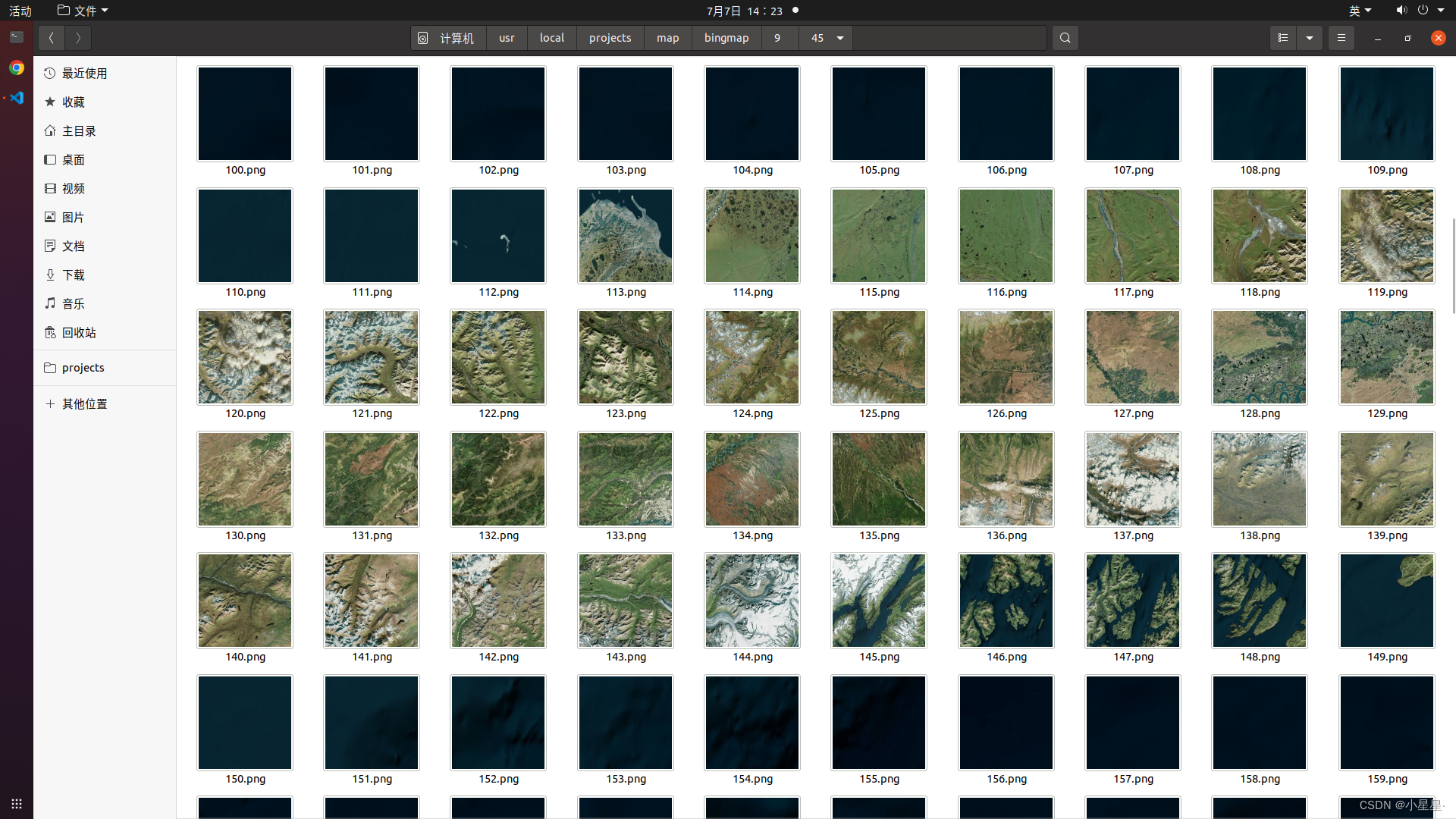Image resolution: width=1456 pixels, height=819 pixels.
Task: Go to 主目录 home folder
Action: (105, 131)
